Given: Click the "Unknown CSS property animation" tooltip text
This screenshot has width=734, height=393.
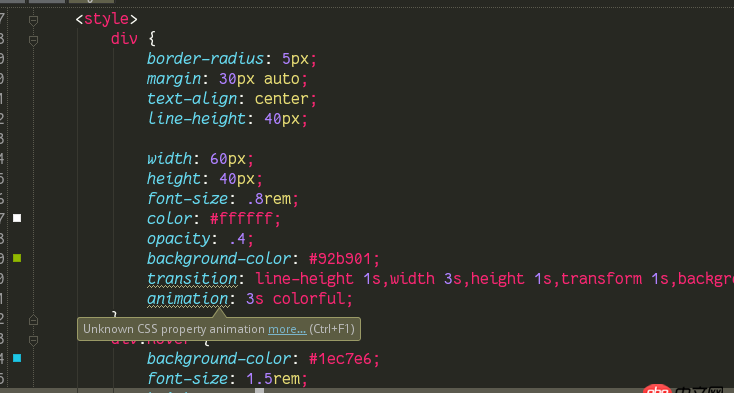Looking at the screenshot, I should (174, 329).
